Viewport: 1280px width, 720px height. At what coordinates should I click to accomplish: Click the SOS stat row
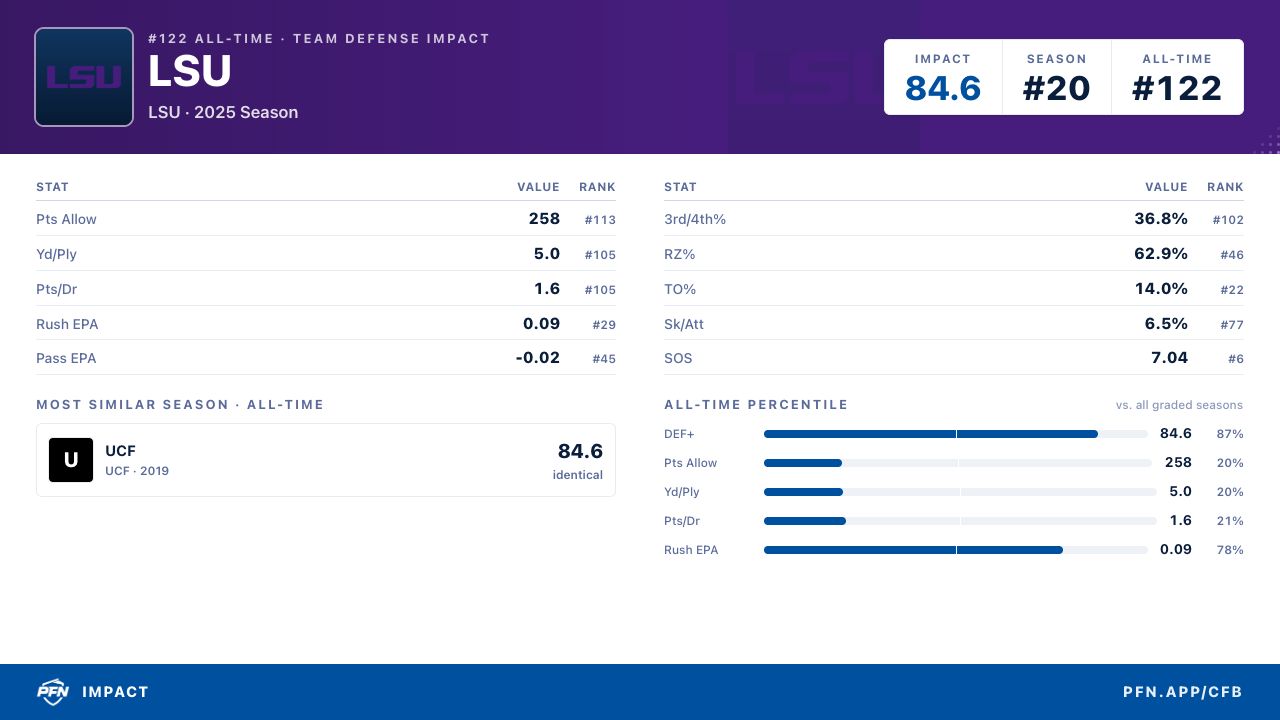[x=954, y=358]
